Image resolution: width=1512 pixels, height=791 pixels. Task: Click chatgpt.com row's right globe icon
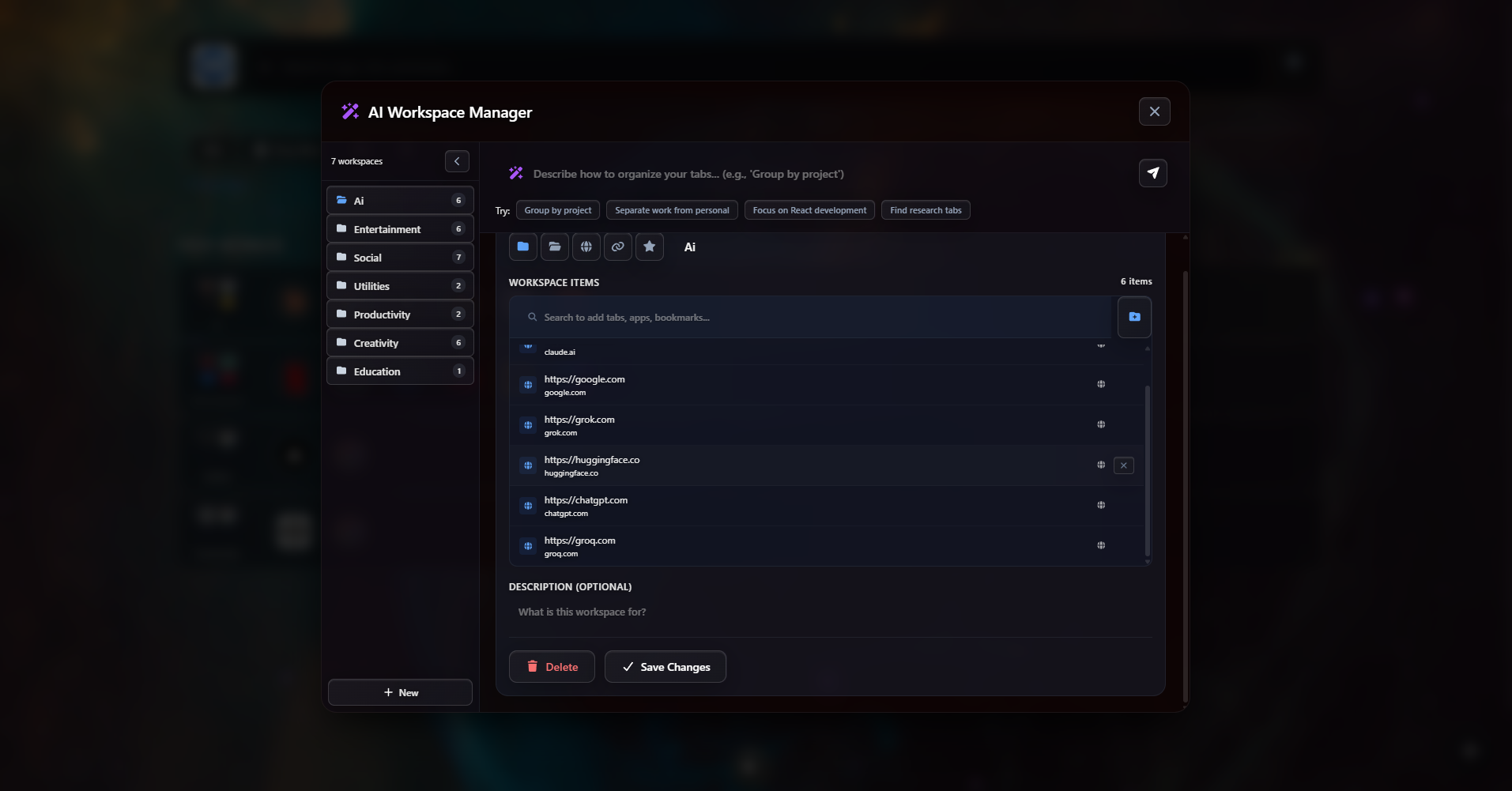[x=1101, y=505]
